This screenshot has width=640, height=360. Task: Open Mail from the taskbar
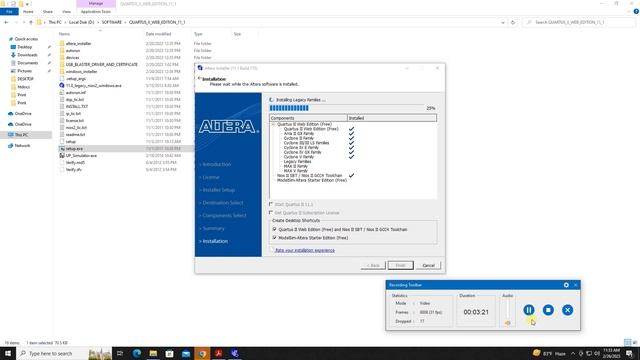coord(186,353)
